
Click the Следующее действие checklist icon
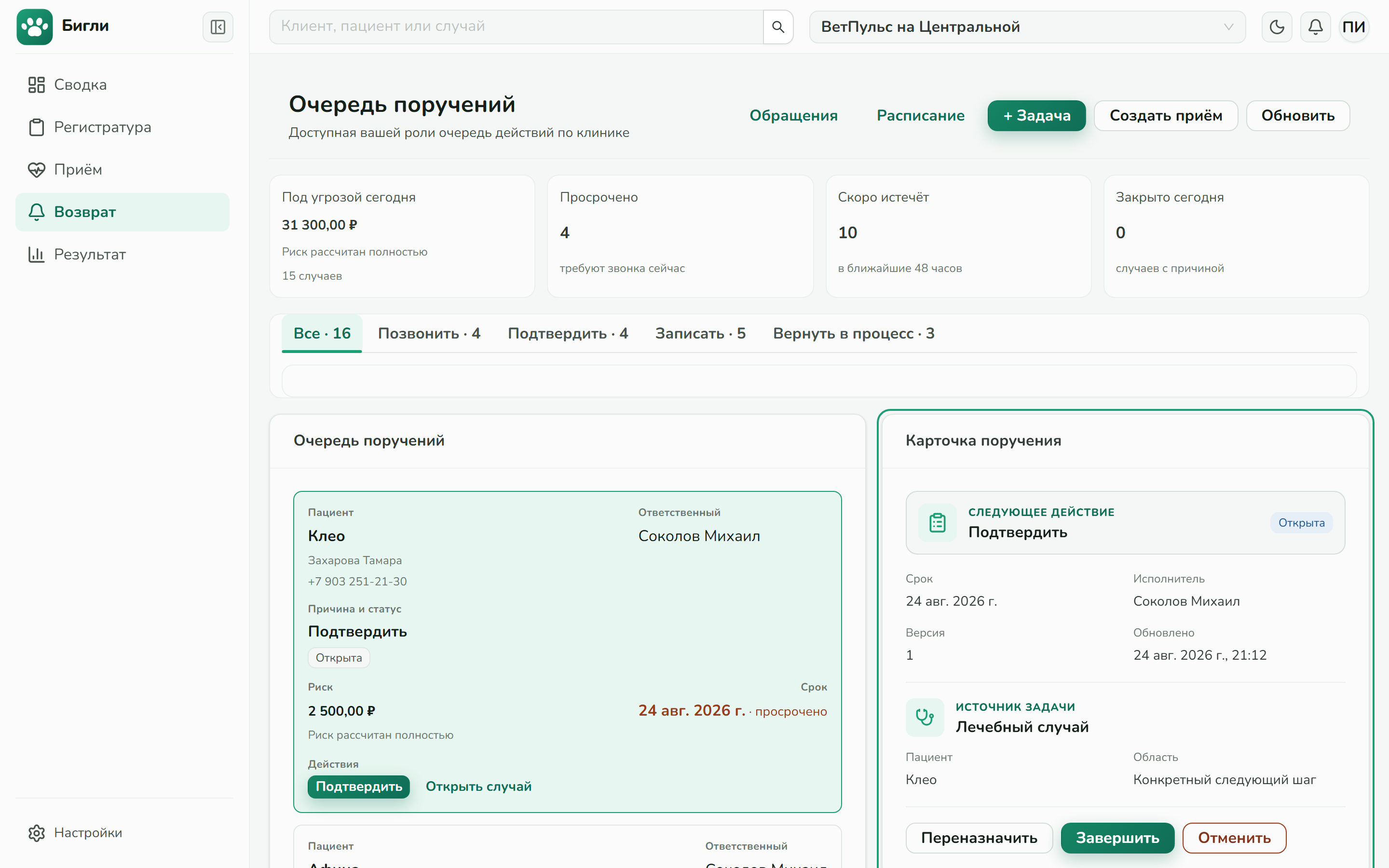pos(937,522)
